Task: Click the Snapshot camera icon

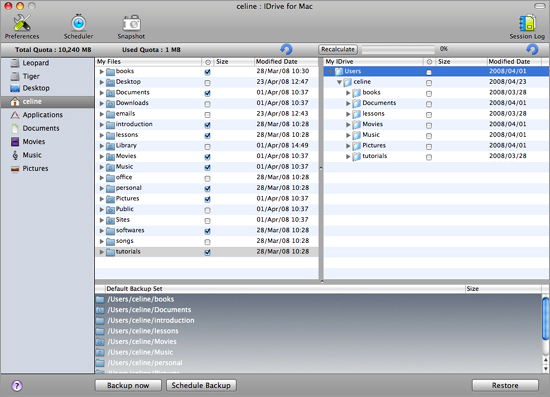Action: [x=131, y=23]
